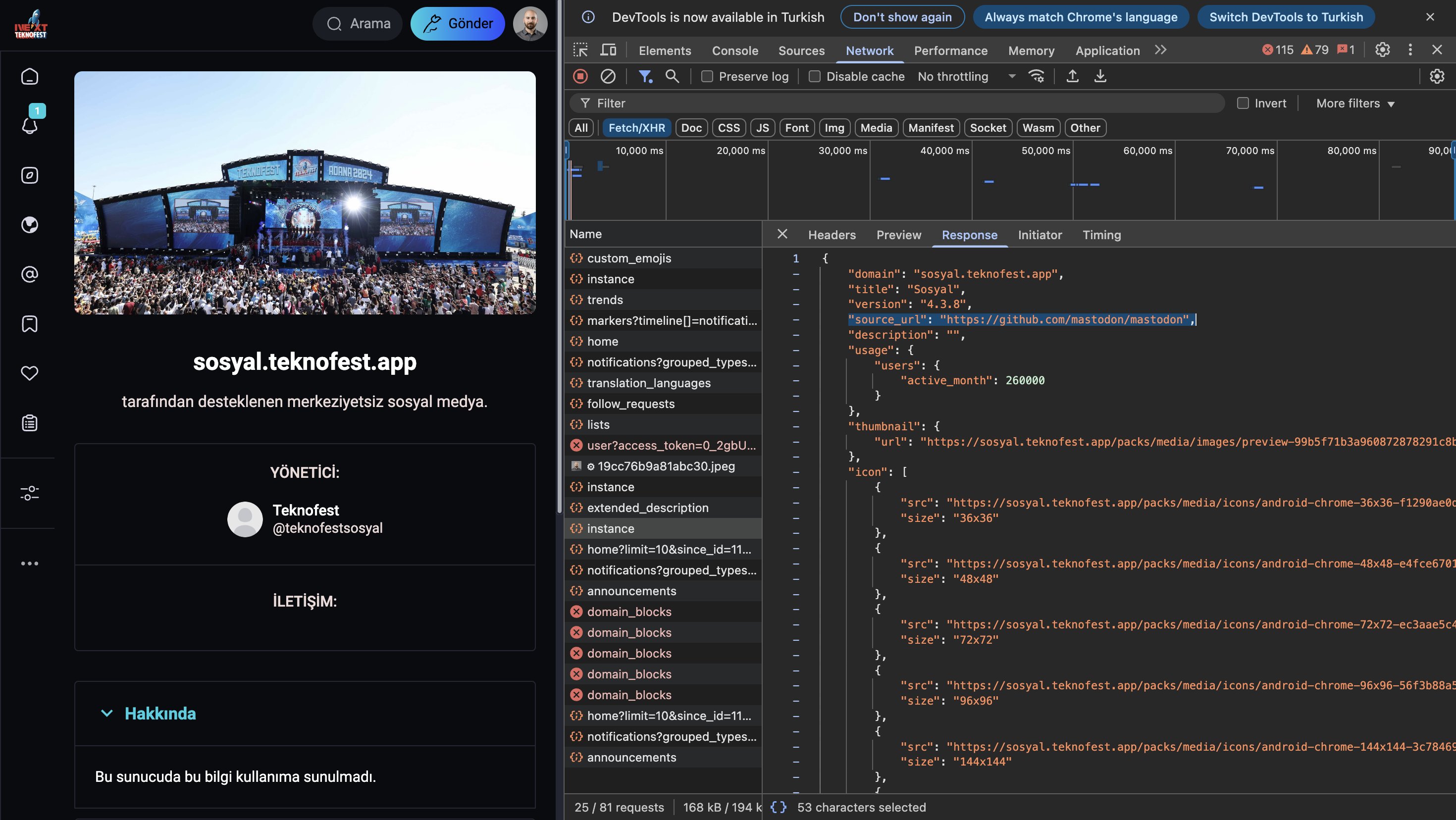Open the Preview tab of request

click(899, 235)
